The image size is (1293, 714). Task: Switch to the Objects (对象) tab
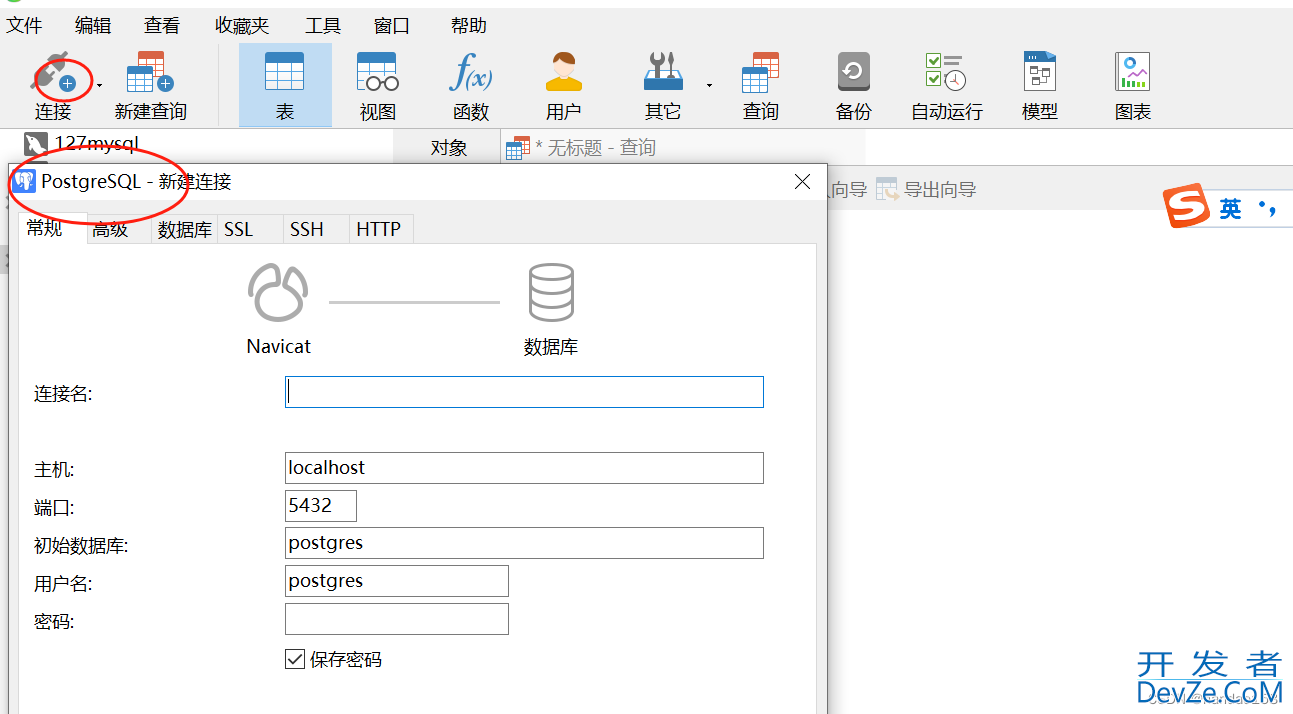[449, 148]
